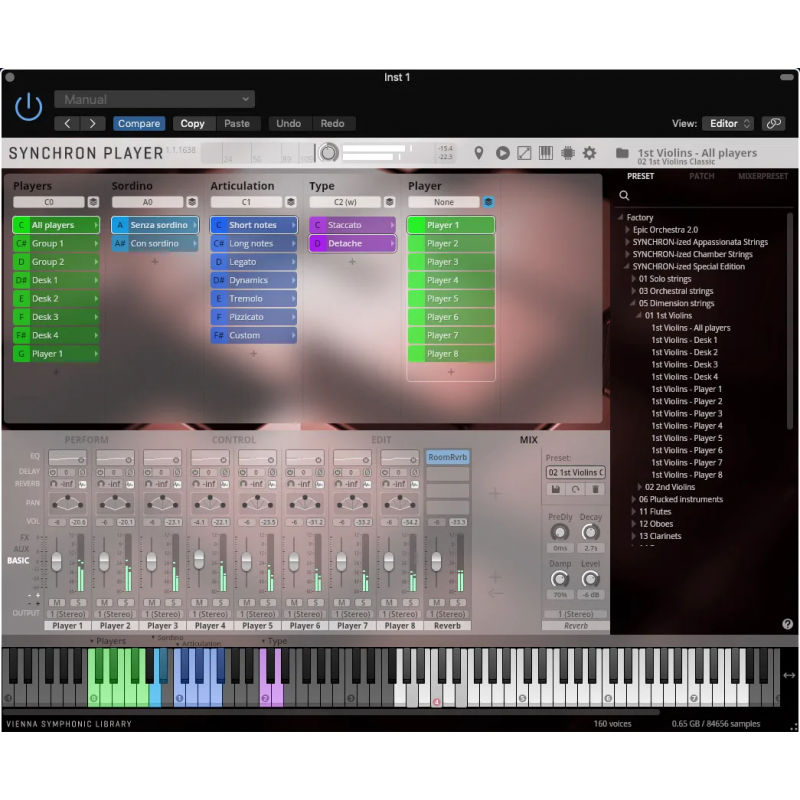The width and height of the screenshot is (800, 800).
Task: Select the 1st Violins - Desk 2 preset
Action: [x=685, y=352]
